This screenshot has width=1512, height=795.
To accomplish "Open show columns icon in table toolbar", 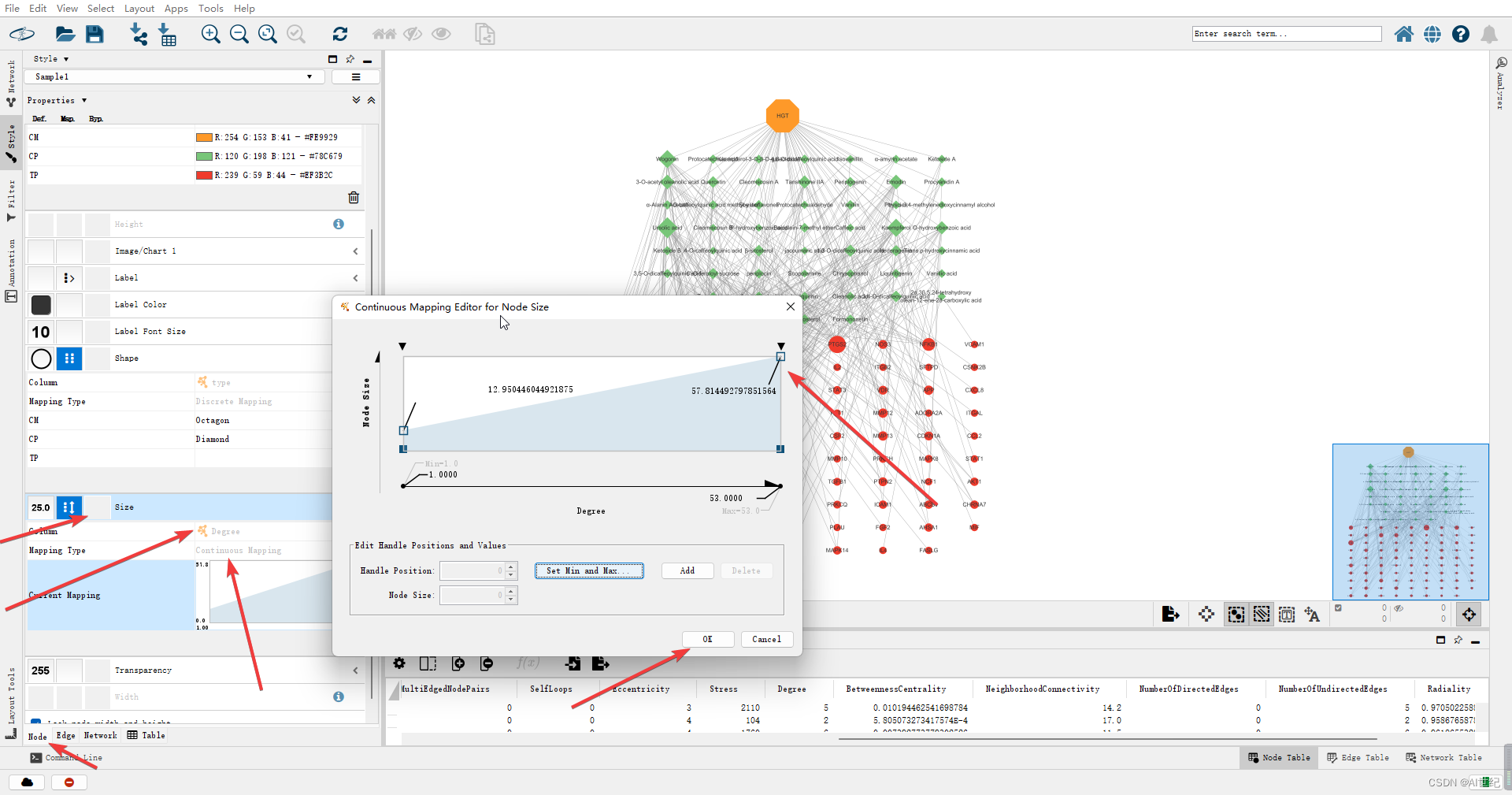I will click(x=428, y=663).
